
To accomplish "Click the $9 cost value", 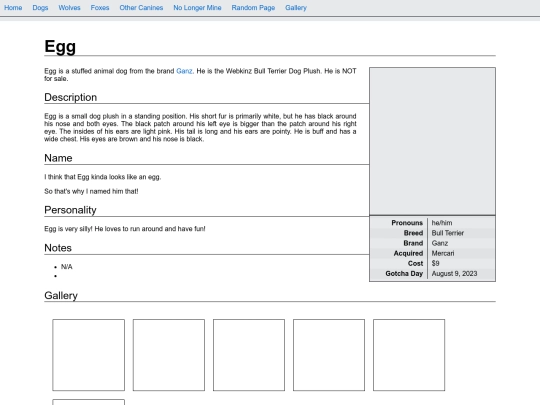I will 435,263.
